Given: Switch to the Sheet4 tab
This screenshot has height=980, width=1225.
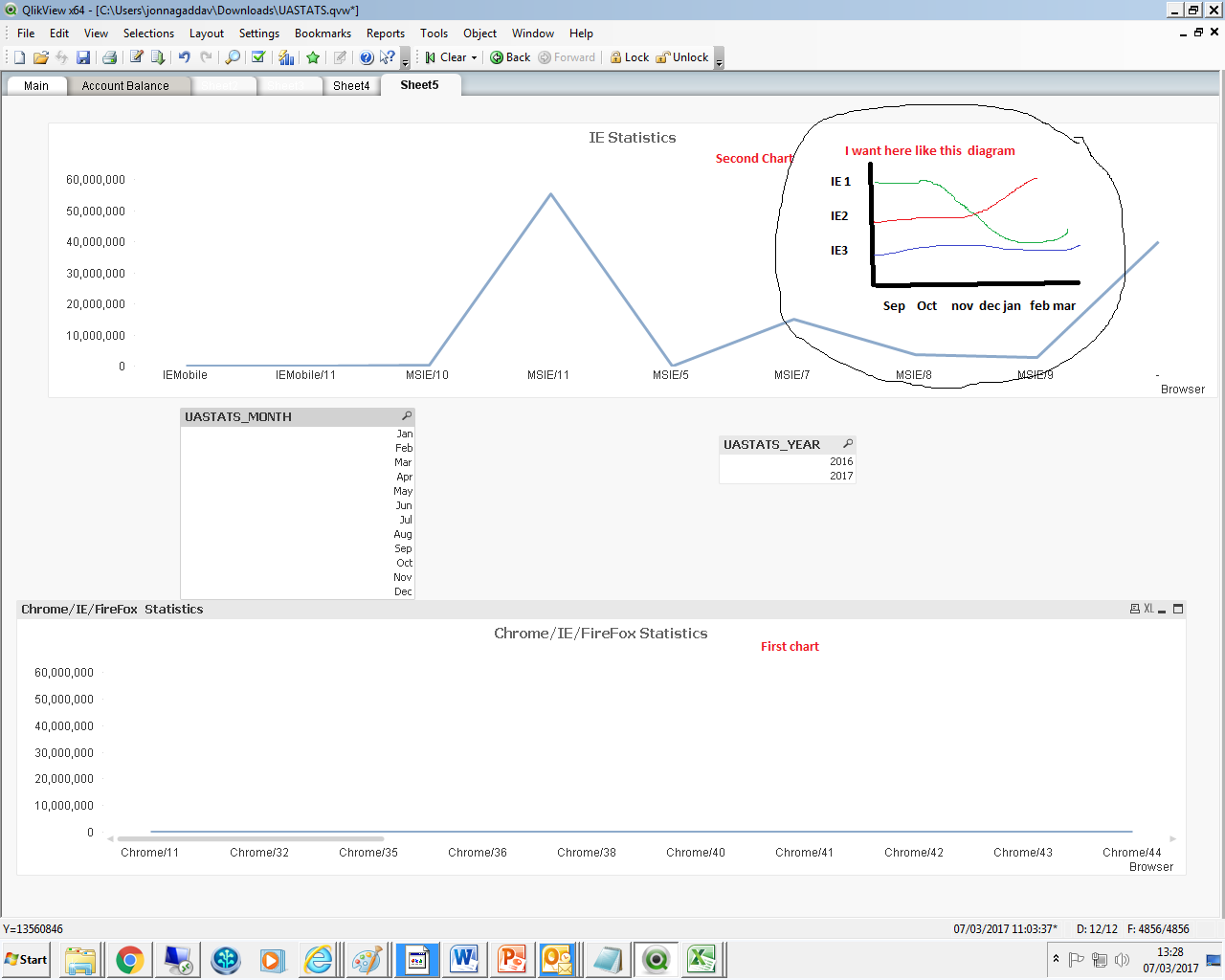Looking at the screenshot, I should [351, 86].
